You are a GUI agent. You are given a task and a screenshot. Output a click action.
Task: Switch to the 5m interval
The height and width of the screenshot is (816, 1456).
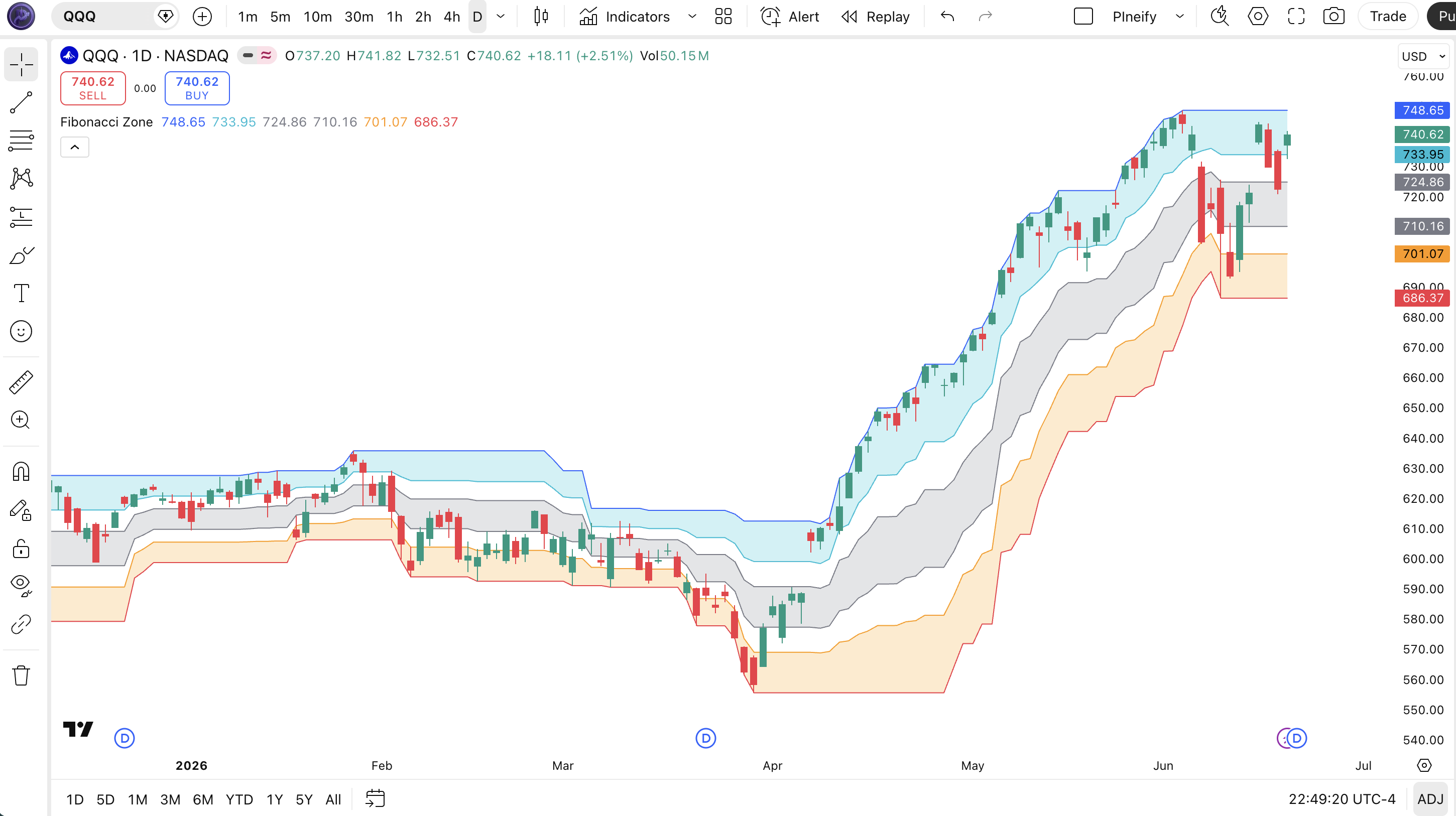tap(280, 17)
